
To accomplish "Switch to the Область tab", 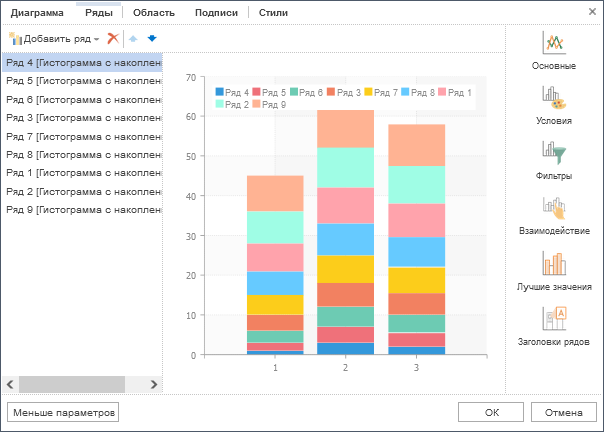I will [x=153, y=13].
